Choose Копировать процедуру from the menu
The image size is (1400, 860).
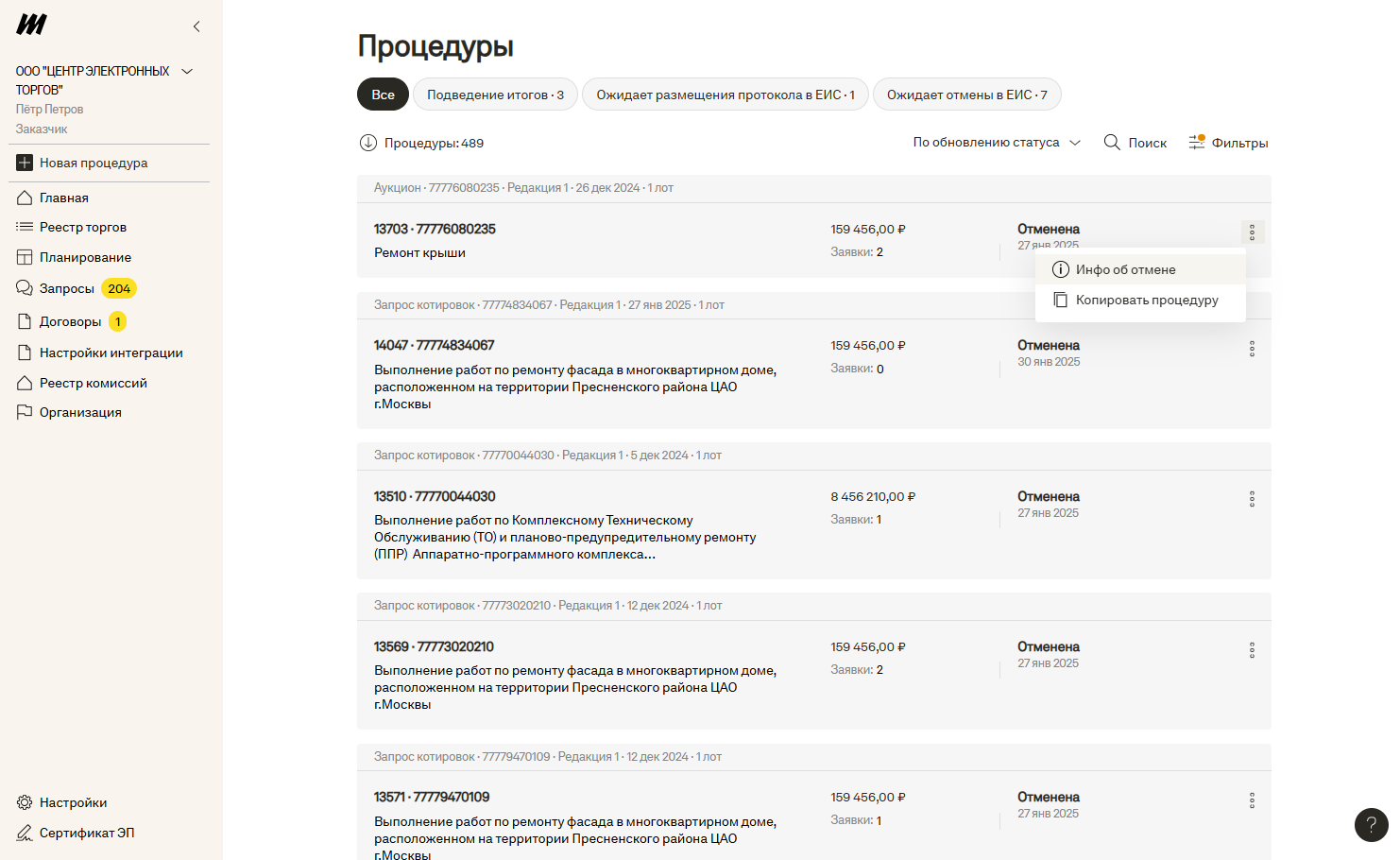tap(1146, 300)
